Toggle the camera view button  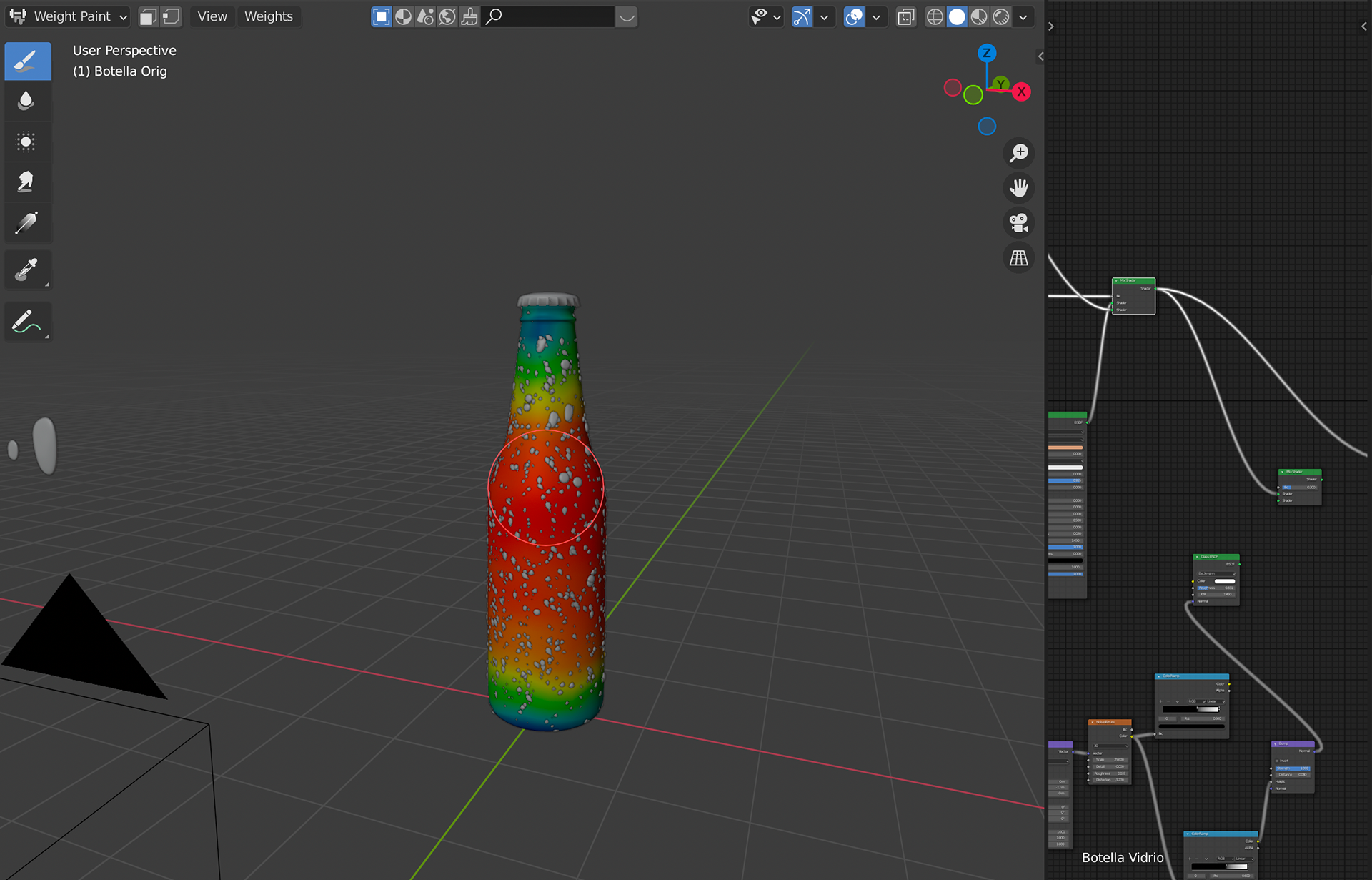[x=1019, y=223]
